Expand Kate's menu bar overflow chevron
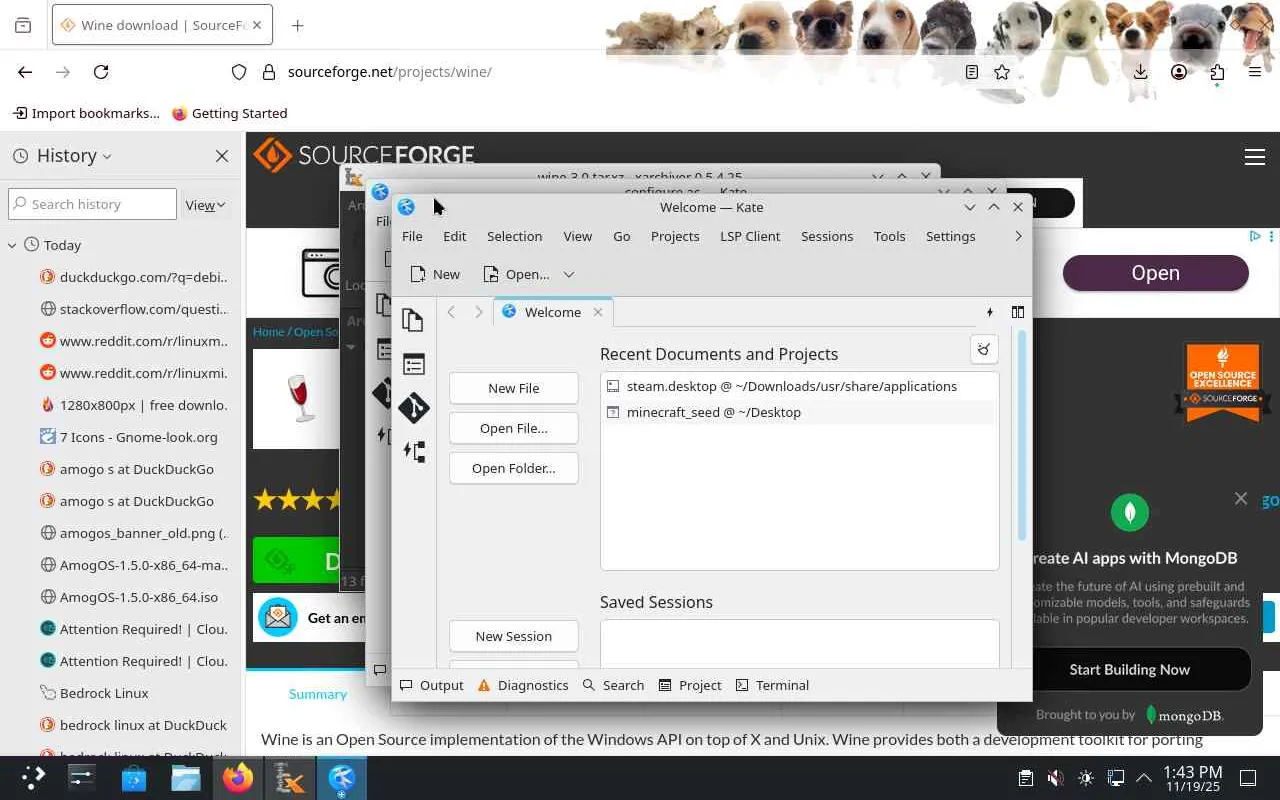This screenshot has height=800, width=1280. pyautogui.click(x=1018, y=236)
